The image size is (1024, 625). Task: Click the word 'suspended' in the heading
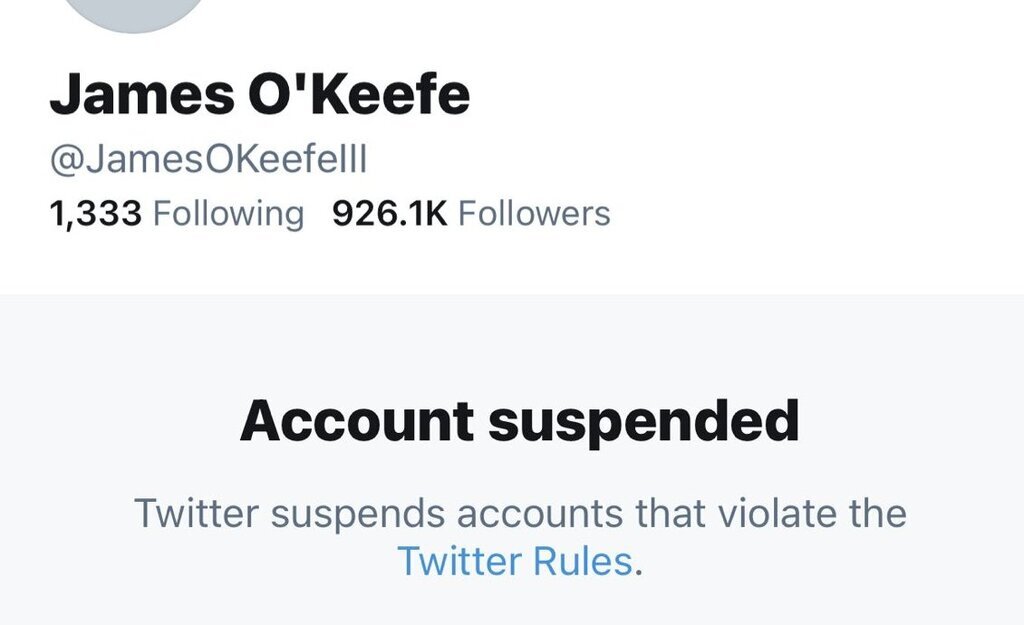coord(643,422)
